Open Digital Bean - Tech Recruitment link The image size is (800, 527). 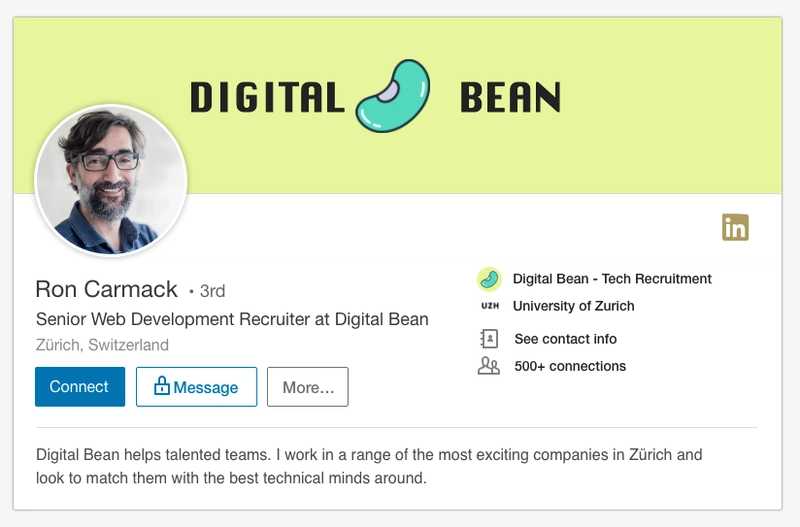(612, 279)
